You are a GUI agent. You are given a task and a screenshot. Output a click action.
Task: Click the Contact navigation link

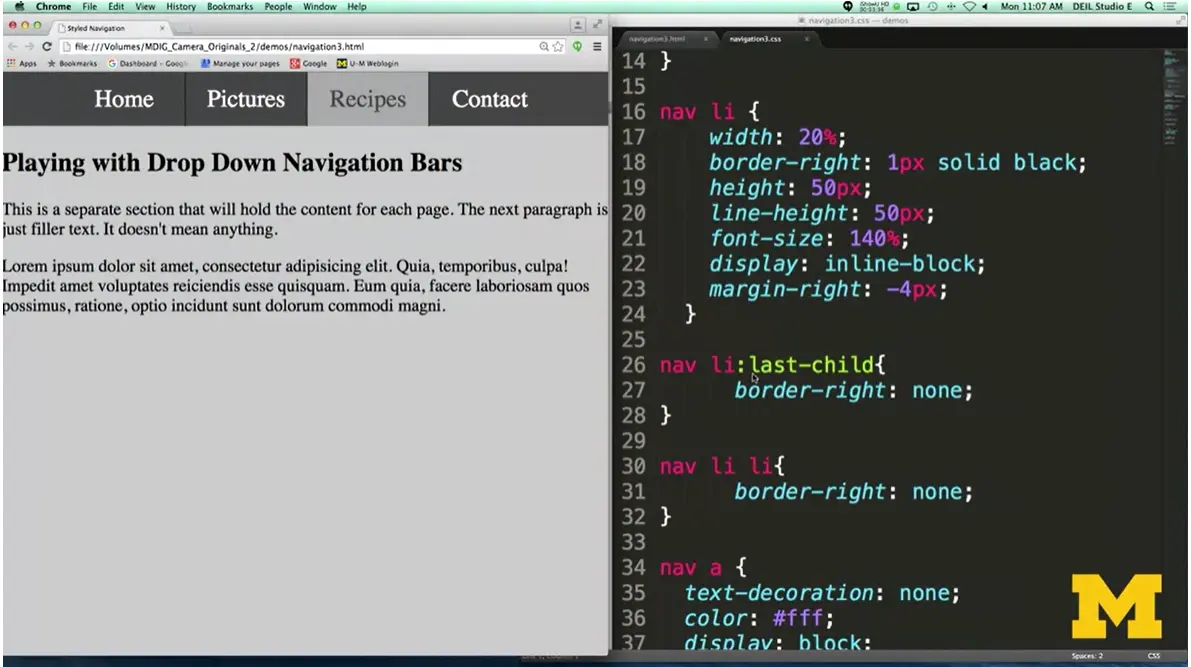(489, 99)
